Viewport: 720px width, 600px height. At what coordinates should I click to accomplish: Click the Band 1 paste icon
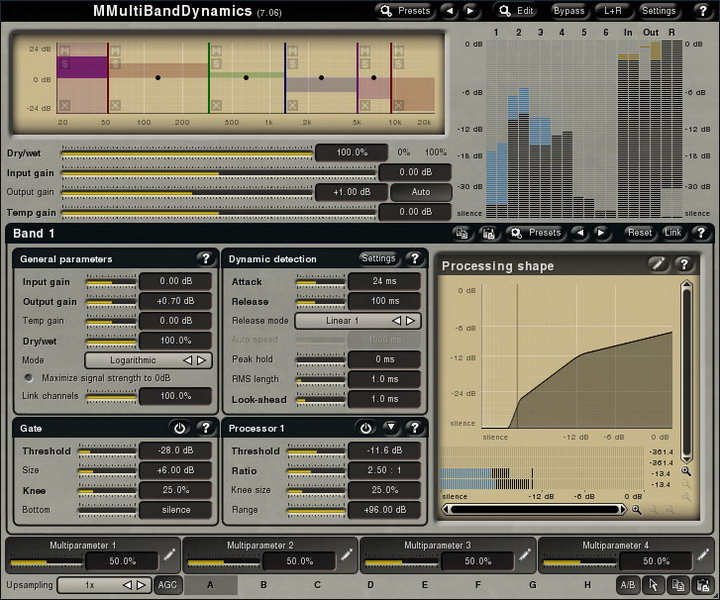click(489, 233)
